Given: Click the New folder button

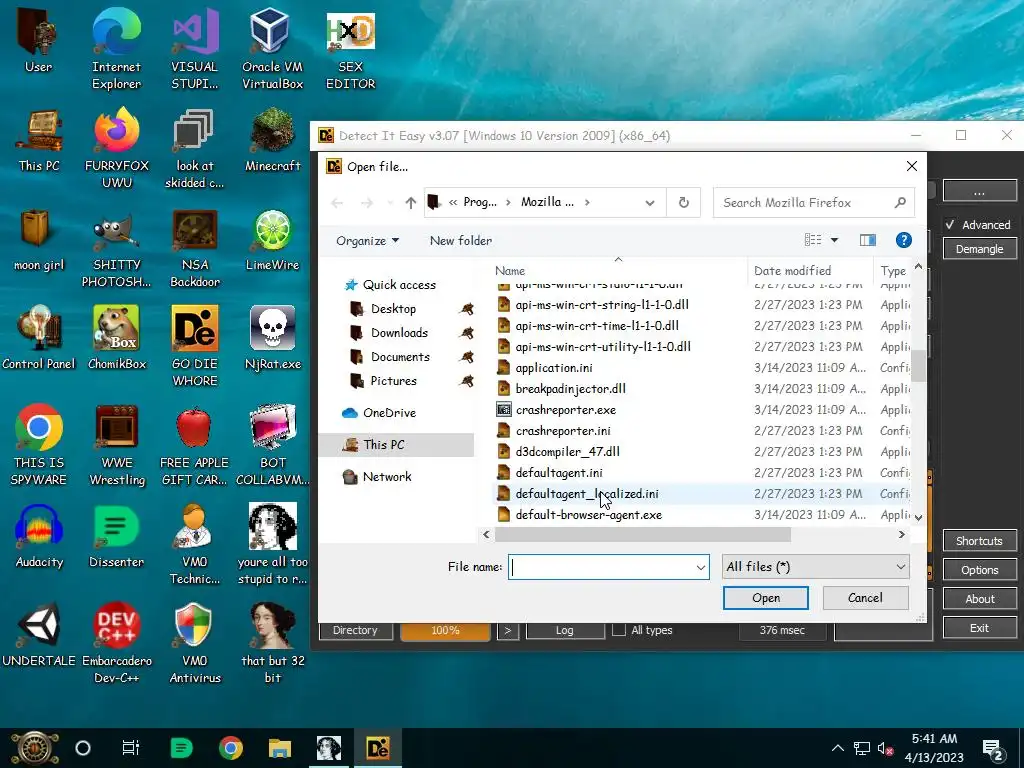Looking at the screenshot, I should pos(461,240).
